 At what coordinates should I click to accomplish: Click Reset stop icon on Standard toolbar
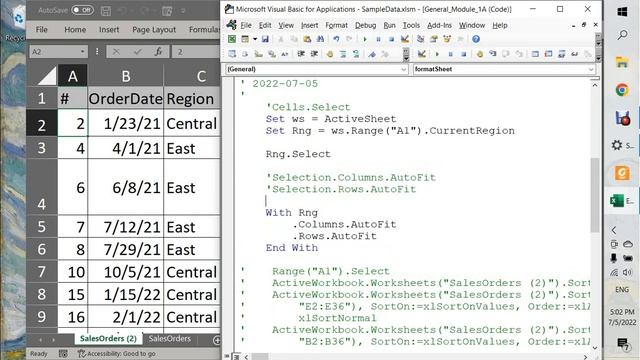pyautogui.click(x=391, y=39)
